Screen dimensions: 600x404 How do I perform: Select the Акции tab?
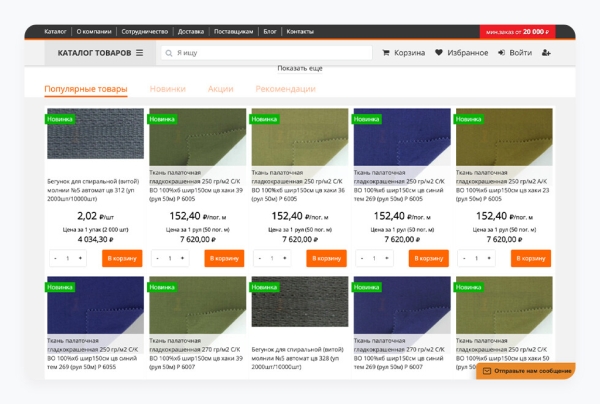click(x=220, y=89)
